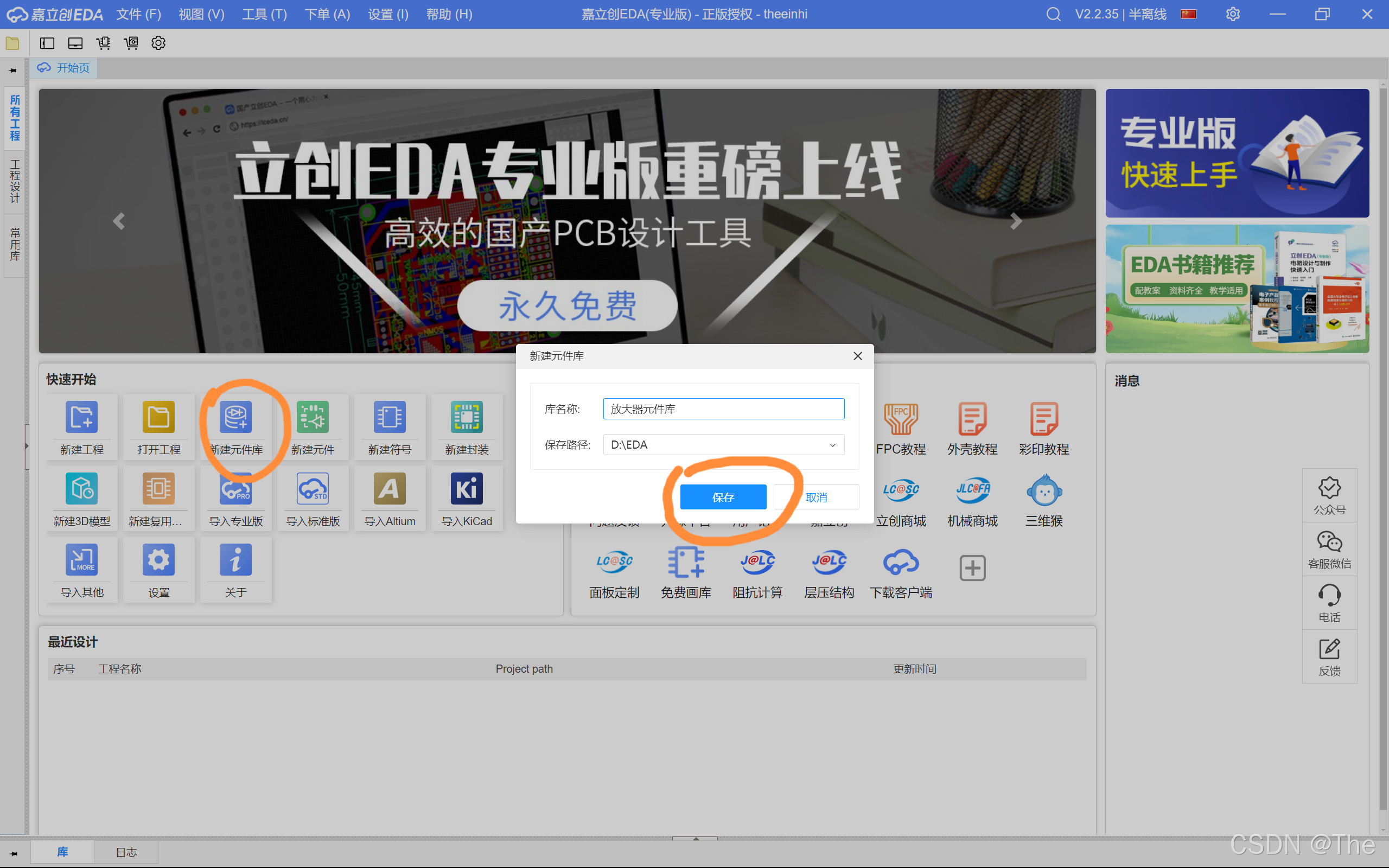Switch to the 日志 tab
Viewport: 1389px width, 868px height.
tap(126, 852)
